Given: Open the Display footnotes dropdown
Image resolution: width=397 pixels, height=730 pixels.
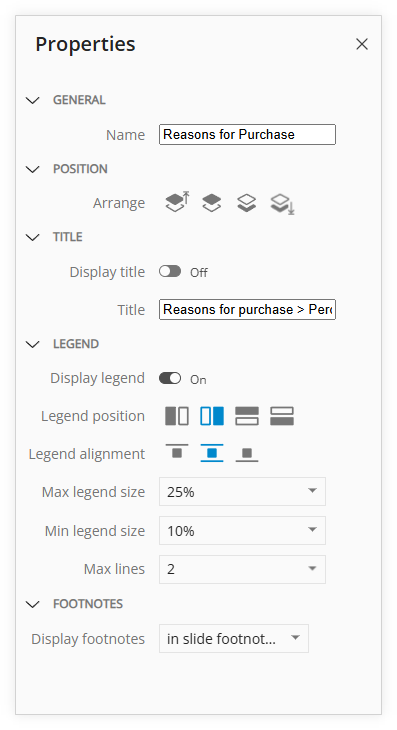Looking at the screenshot, I should (x=234, y=638).
